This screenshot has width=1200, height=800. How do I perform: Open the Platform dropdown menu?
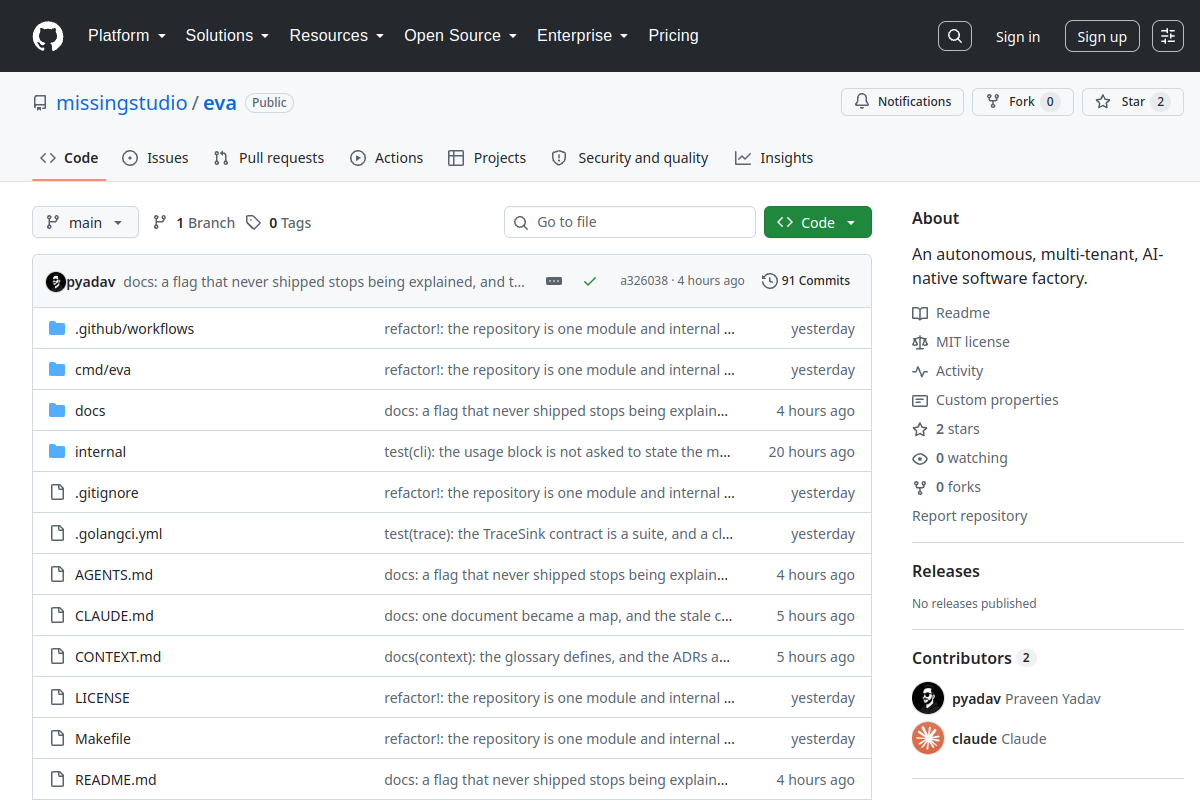[x=127, y=36]
